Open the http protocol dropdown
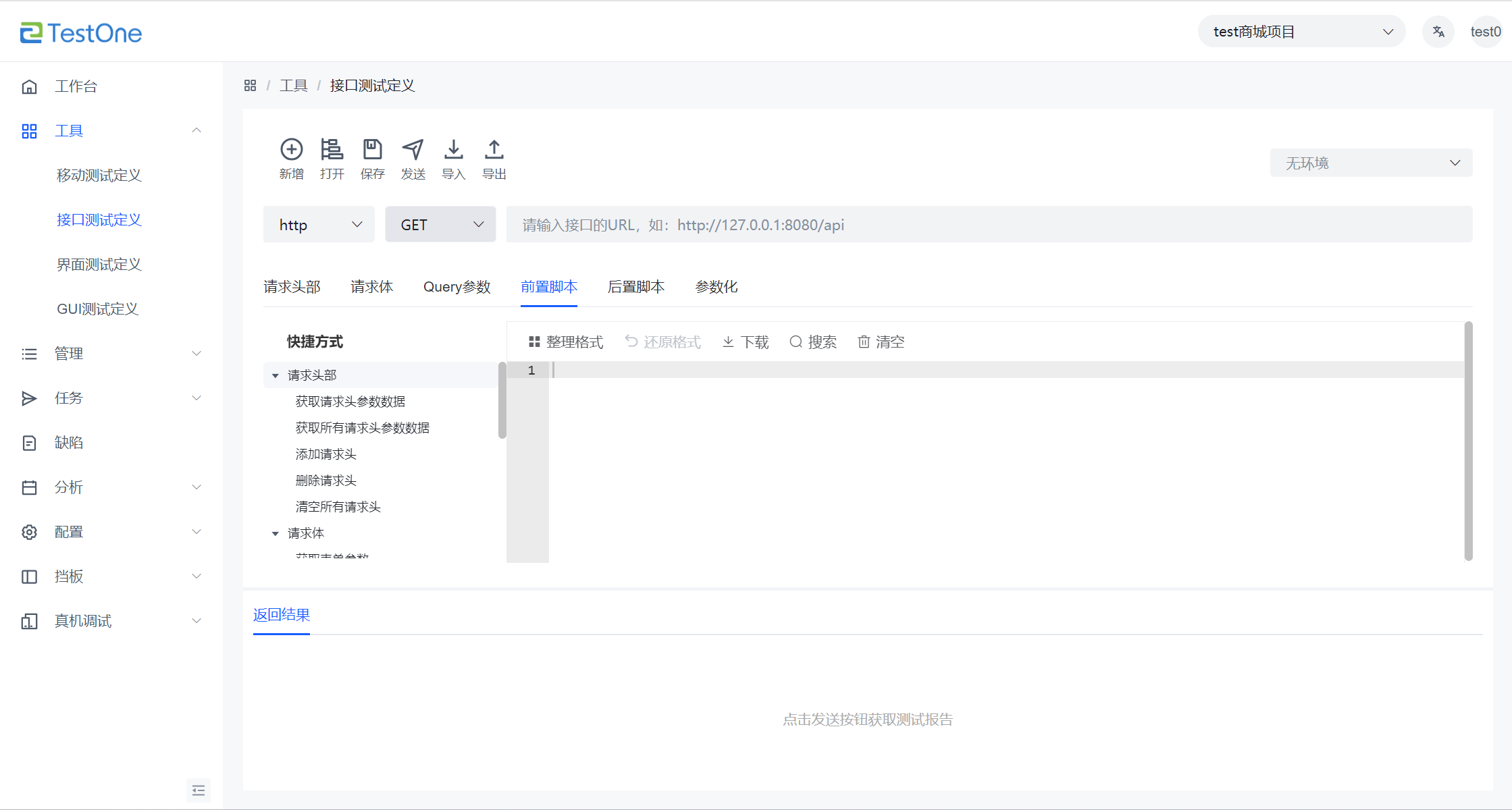1512x810 pixels. coord(319,225)
